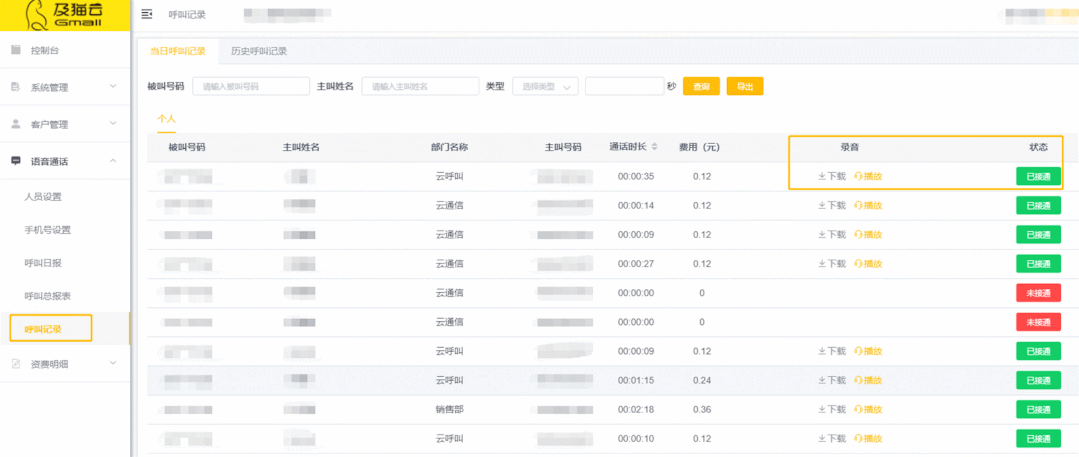Expand the 资费明细 menu chevron

[x=114, y=362]
